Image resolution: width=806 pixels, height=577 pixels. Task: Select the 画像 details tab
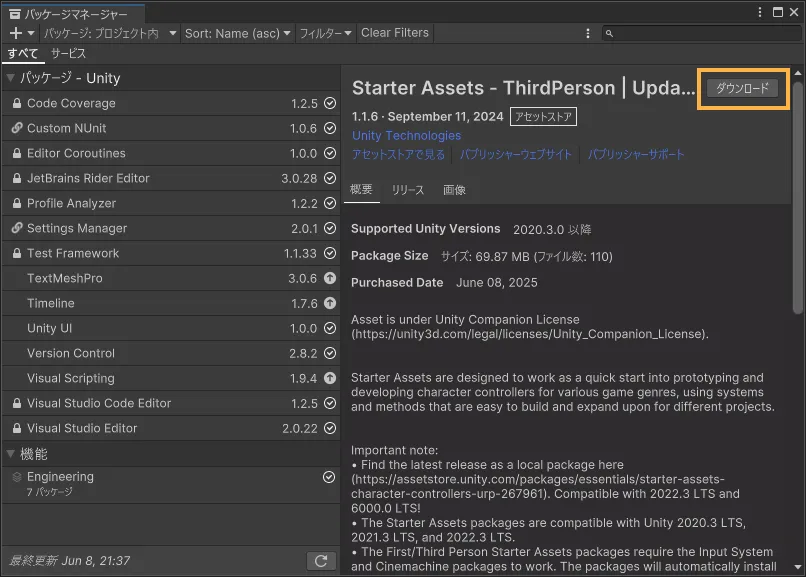click(x=454, y=190)
